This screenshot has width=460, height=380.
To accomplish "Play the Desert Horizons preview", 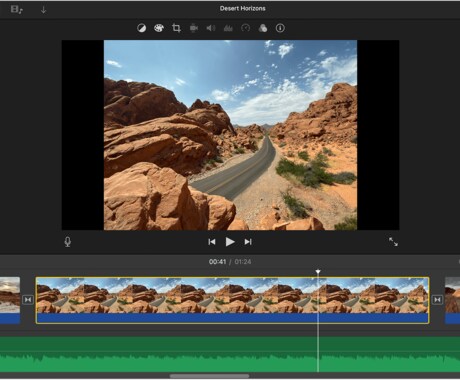I will pyautogui.click(x=230, y=242).
